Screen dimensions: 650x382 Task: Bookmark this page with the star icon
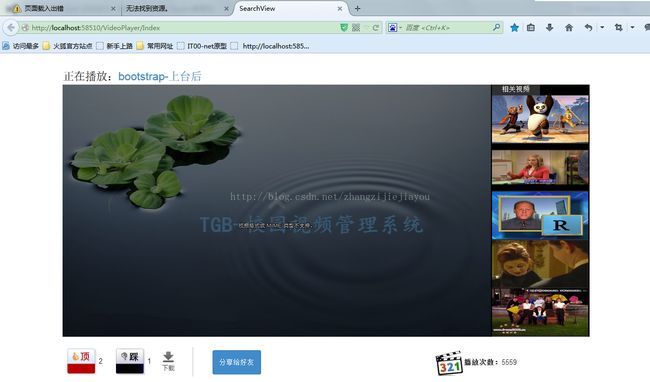coord(514,28)
